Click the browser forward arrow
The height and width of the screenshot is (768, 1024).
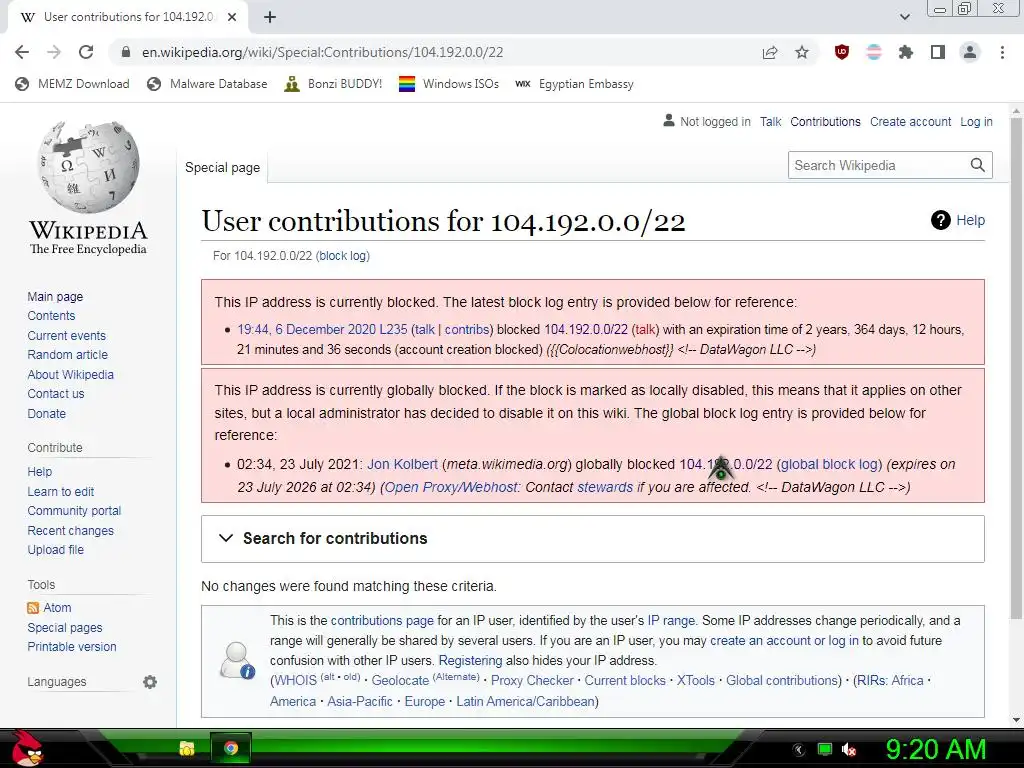point(54,52)
